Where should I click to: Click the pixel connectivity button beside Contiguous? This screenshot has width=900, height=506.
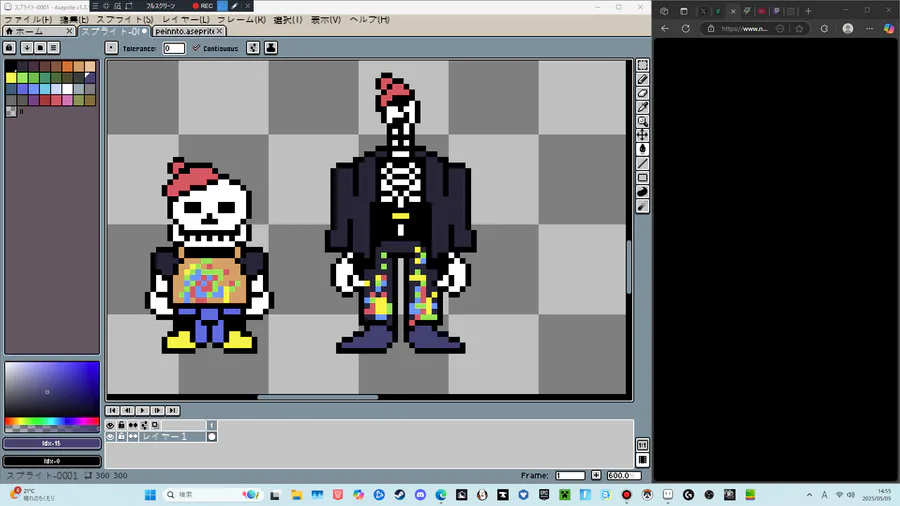(x=253, y=48)
